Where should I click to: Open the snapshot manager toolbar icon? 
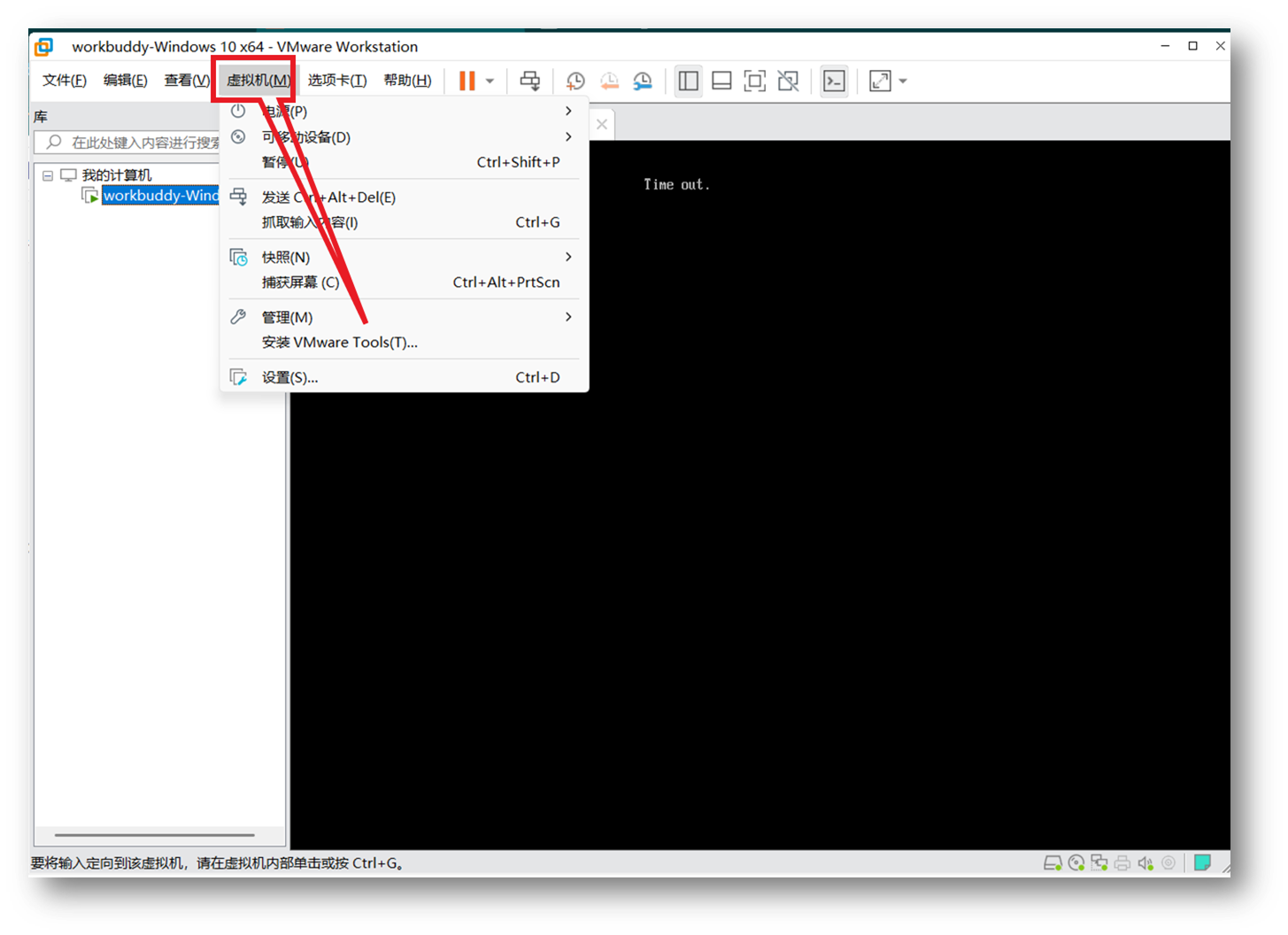click(643, 81)
